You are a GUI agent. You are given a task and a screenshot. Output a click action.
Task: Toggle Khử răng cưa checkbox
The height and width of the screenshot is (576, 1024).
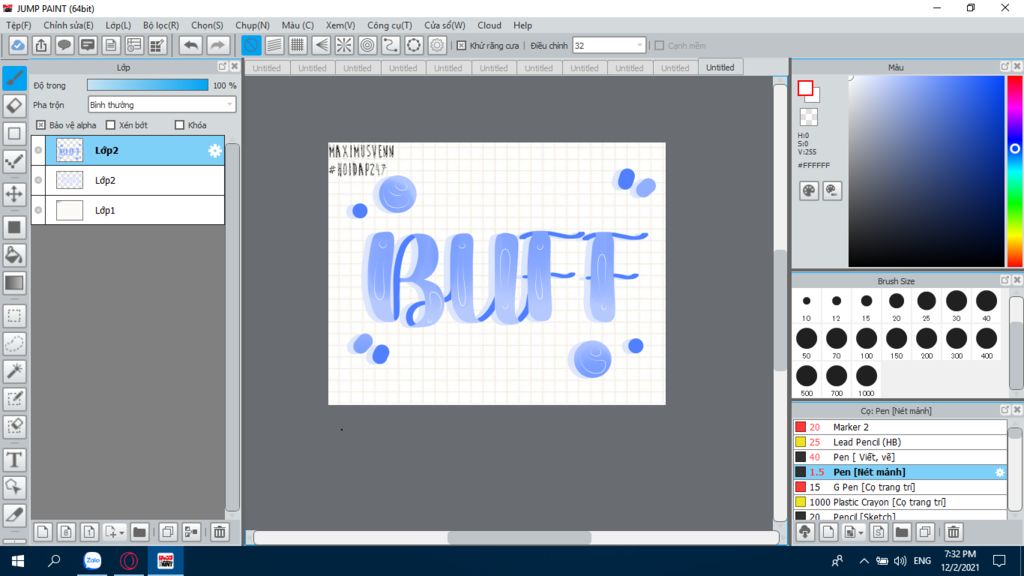point(462,46)
